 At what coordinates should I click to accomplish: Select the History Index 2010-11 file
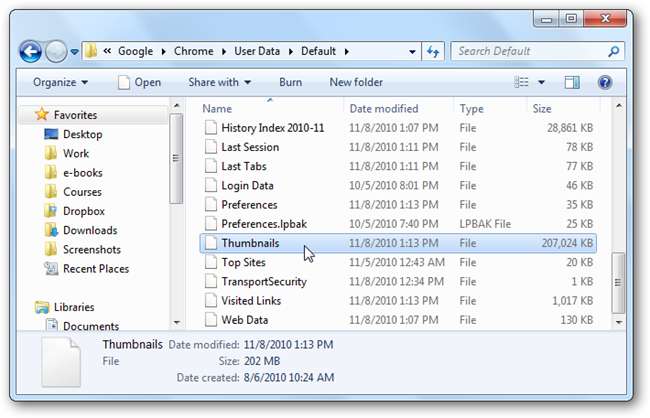[398, 128]
